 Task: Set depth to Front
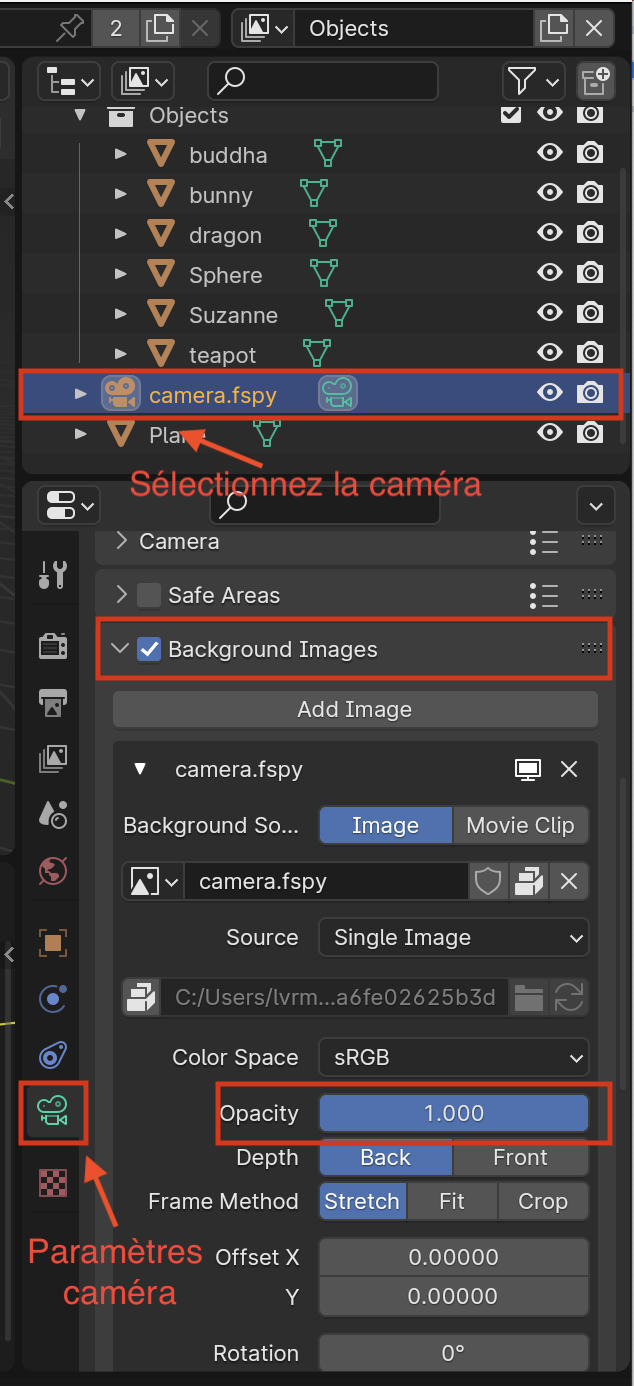(x=520, y=1158)
